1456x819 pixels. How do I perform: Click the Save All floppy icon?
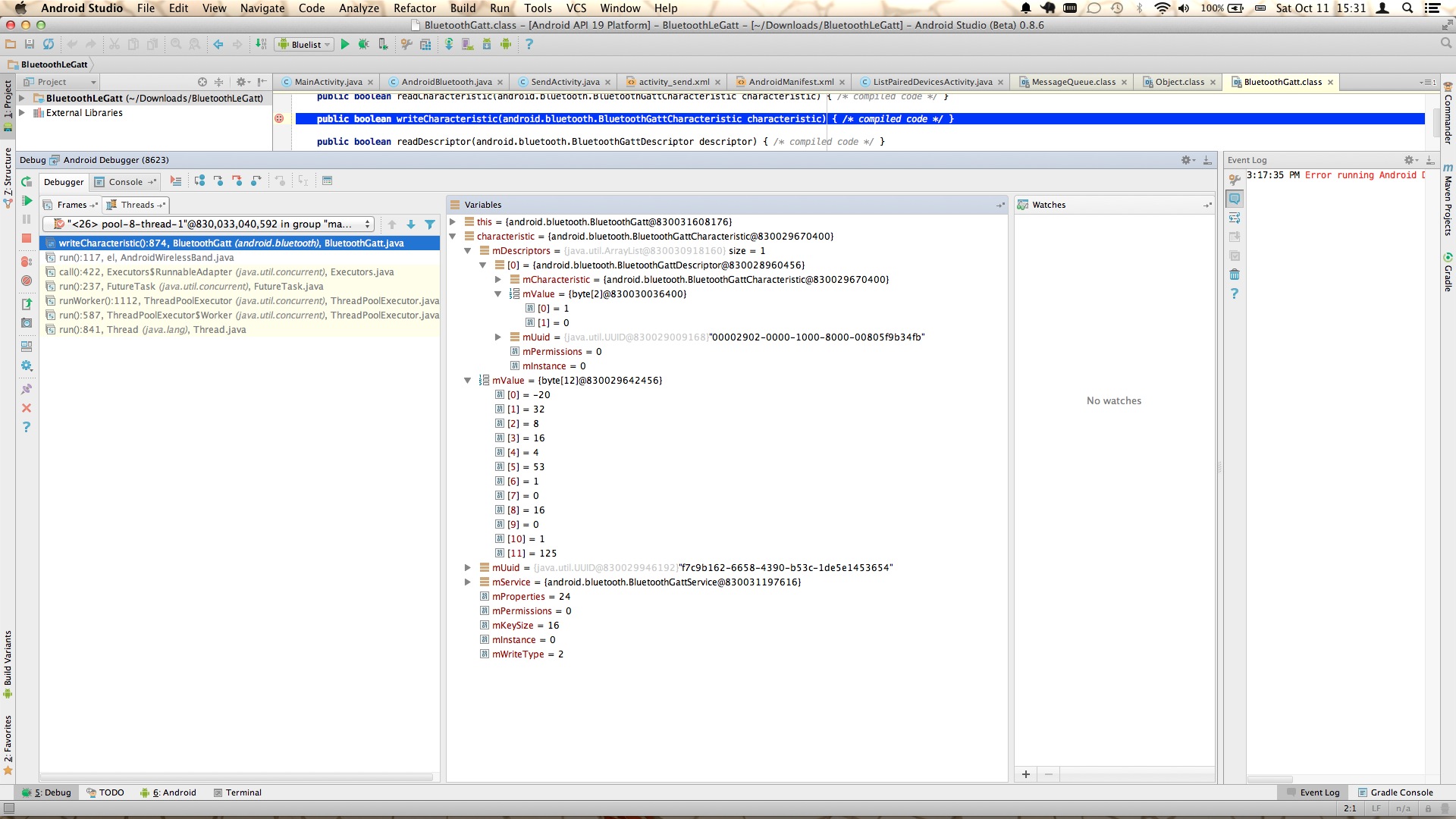[30, 44]
